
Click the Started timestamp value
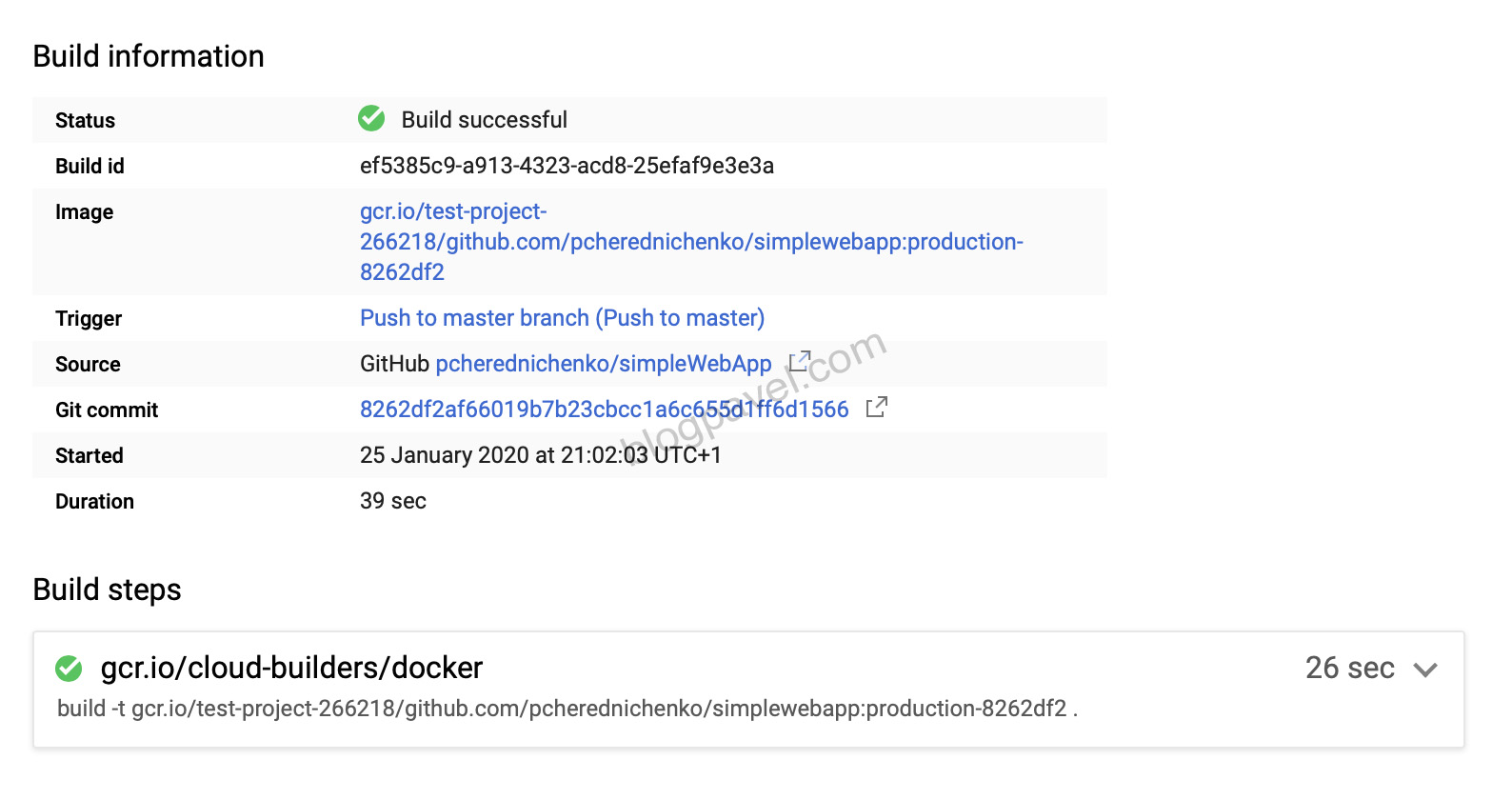click(541, 454)
